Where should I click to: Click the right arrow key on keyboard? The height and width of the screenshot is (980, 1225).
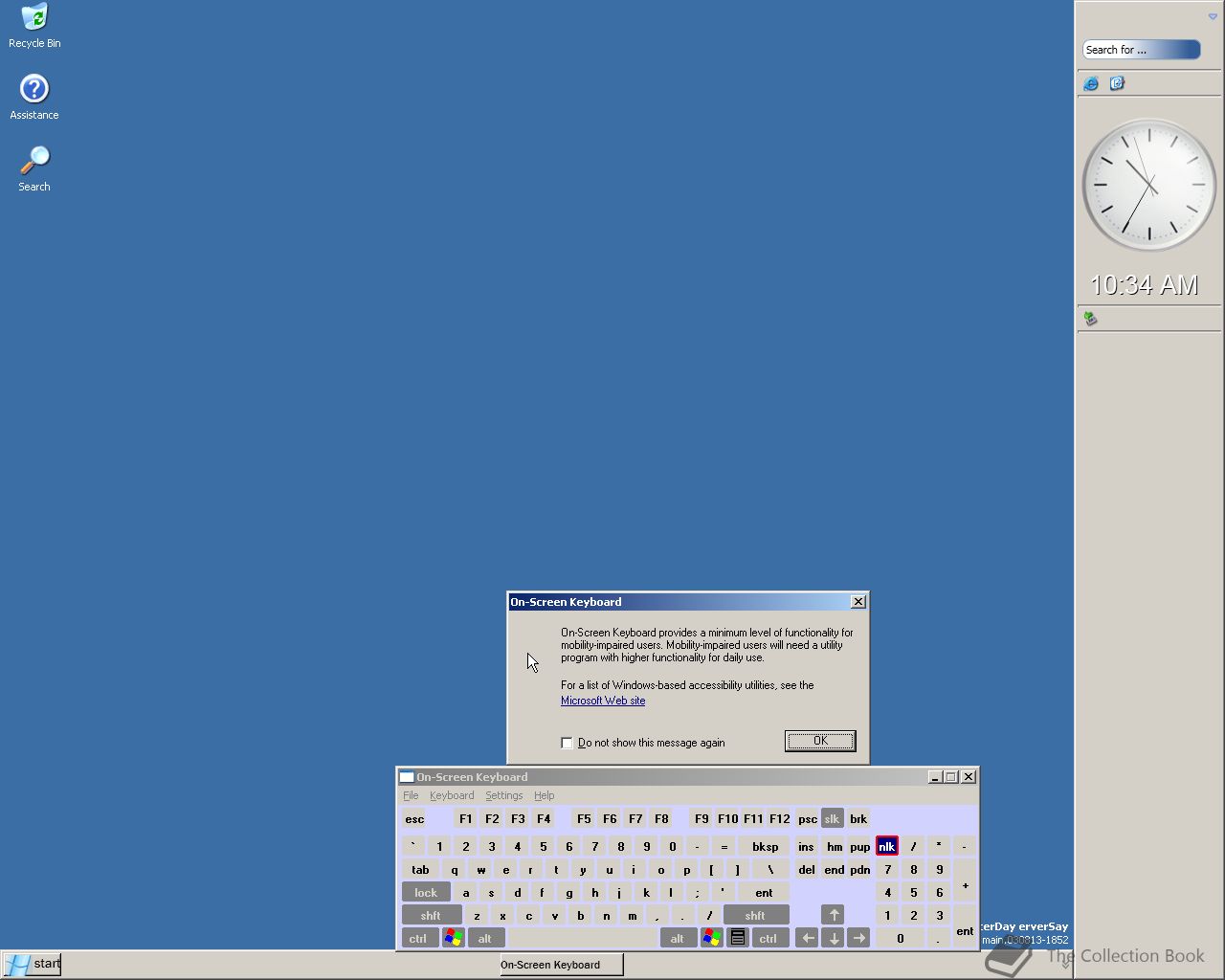[858, 938]
